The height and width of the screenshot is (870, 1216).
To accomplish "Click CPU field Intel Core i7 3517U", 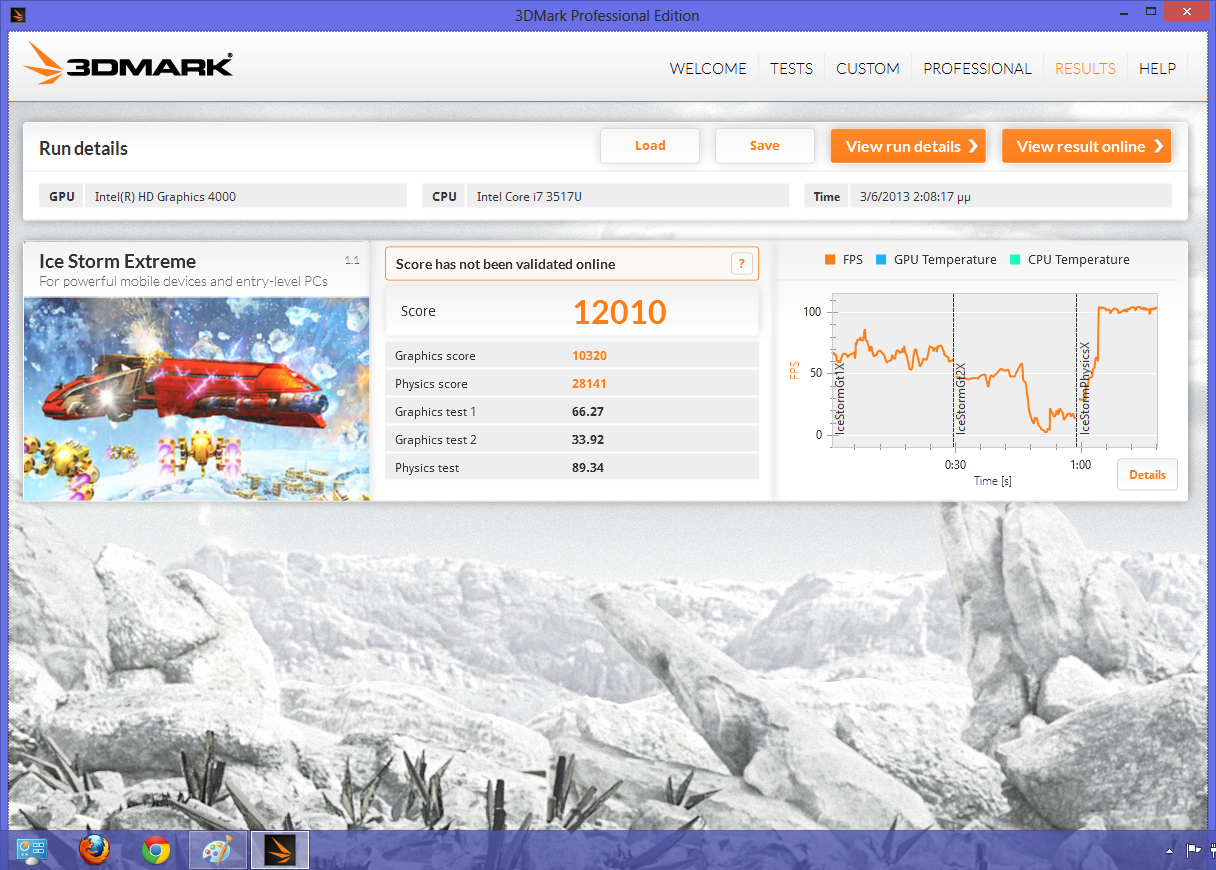I will pos(628,196).
